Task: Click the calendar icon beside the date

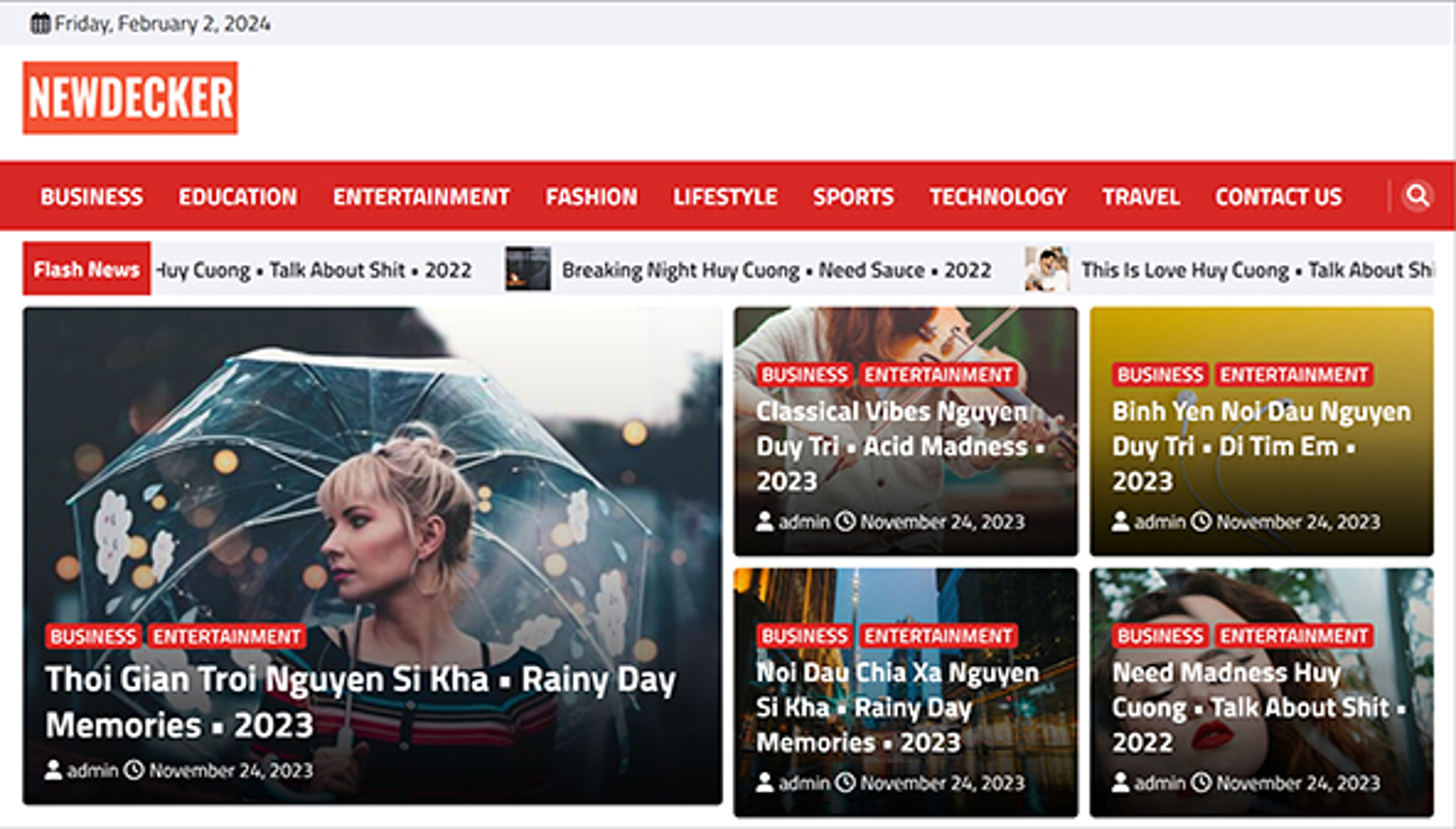Action: point(40,24)
